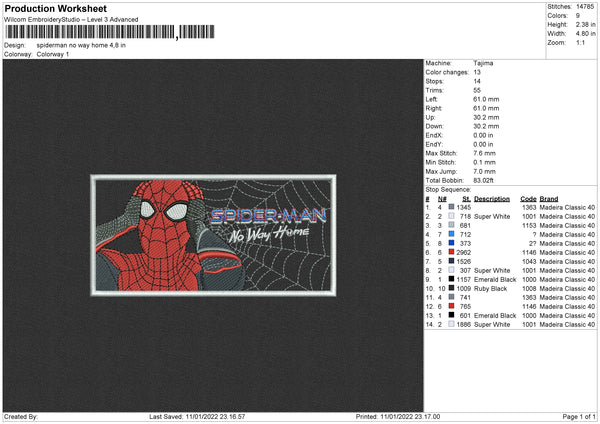
Task: Click the Description column header
Action: [492, 199]
